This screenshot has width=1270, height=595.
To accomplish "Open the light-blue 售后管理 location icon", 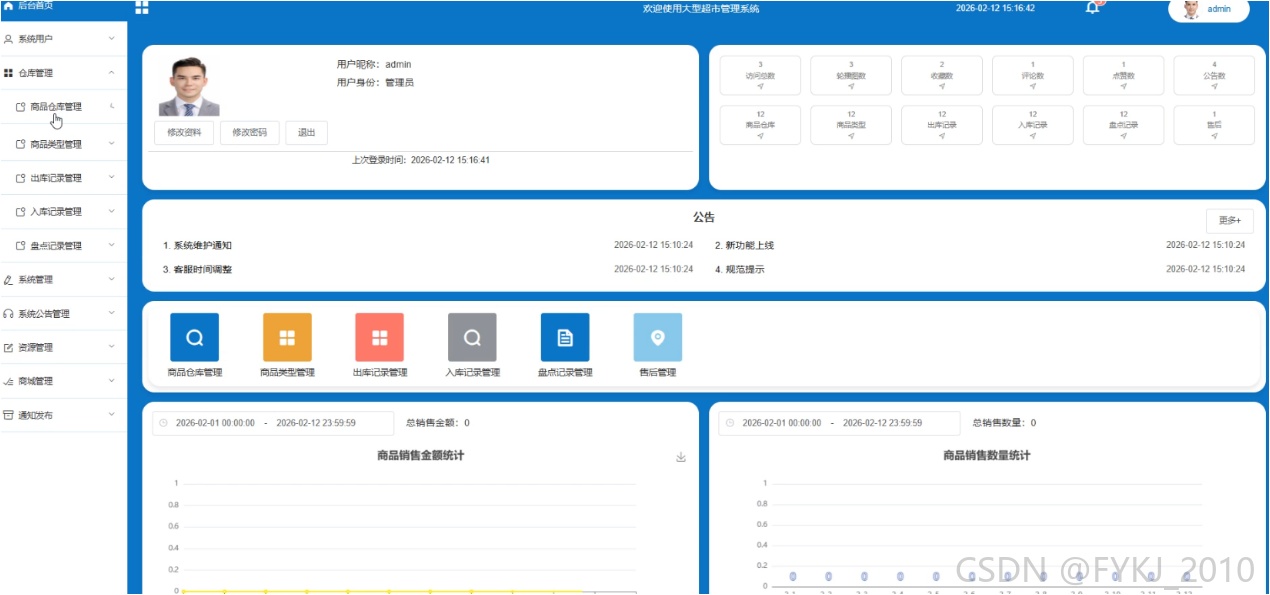I will pyautogui.click(x=658, y=337).
